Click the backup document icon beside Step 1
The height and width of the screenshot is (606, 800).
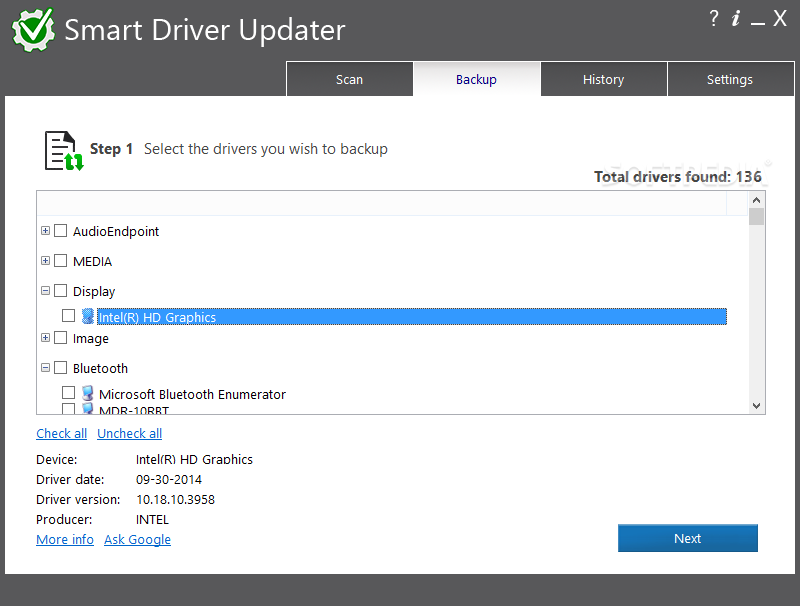point(64,150)
